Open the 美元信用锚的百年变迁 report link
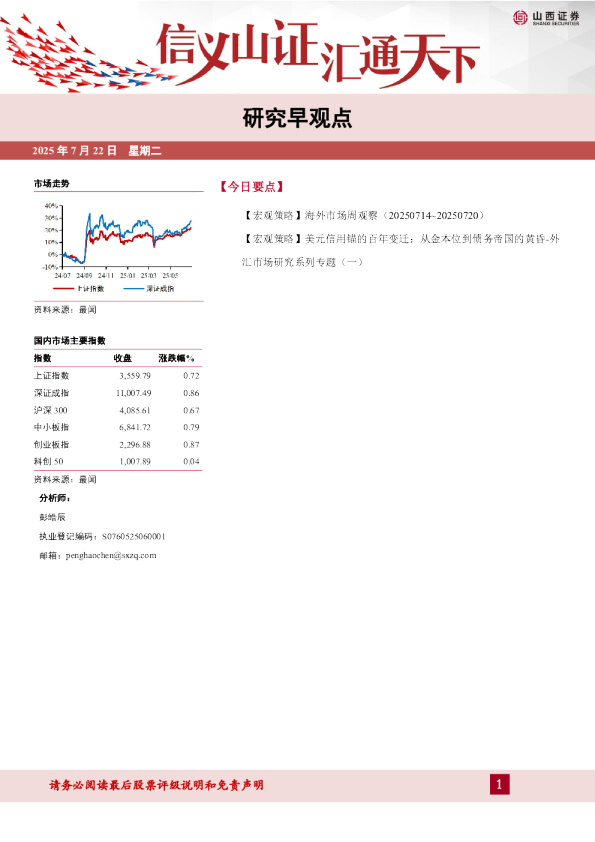The image size is (595, 842). [x=401, y=250]
